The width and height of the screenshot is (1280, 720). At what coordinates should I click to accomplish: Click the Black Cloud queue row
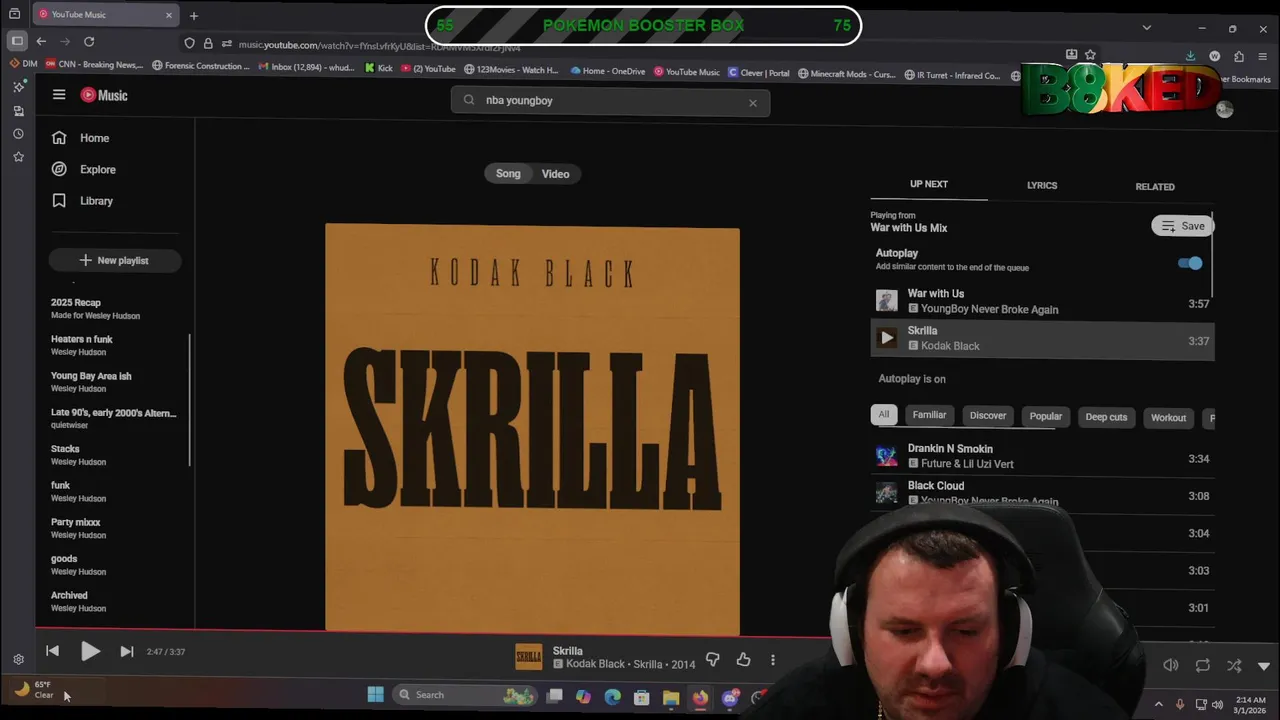pyautogui.click(x=1042, y=494)
